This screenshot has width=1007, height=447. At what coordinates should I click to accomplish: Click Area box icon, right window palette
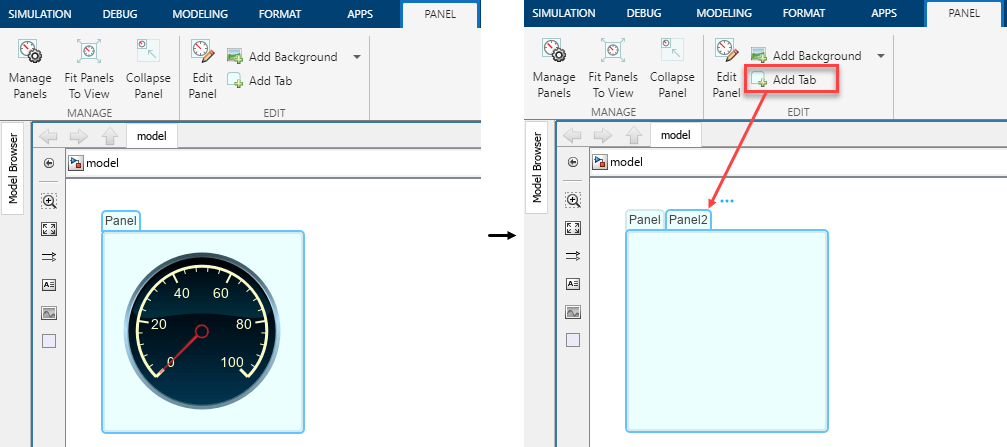point(573,340)
